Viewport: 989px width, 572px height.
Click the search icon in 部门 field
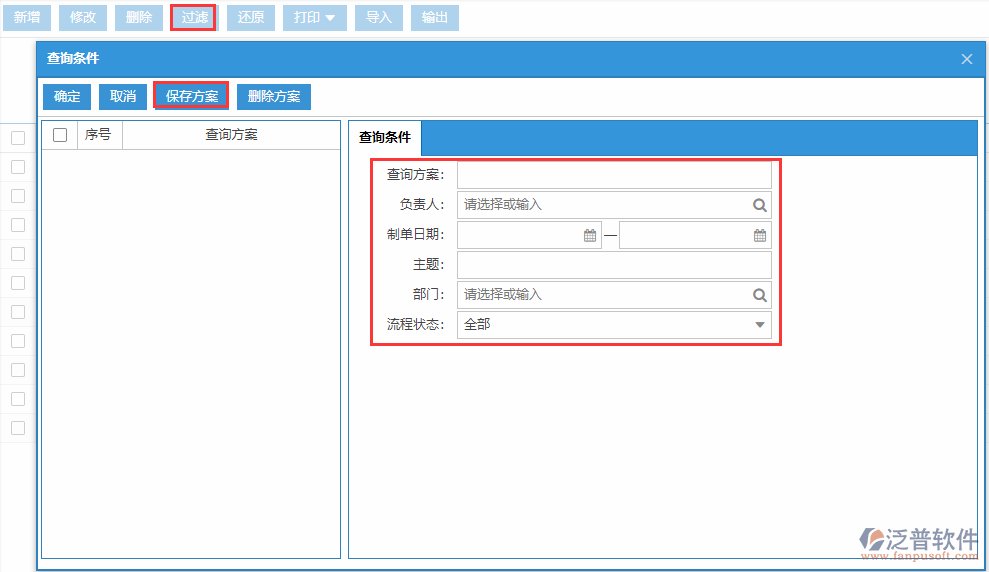pyautogui.click(x=759, y=295)
